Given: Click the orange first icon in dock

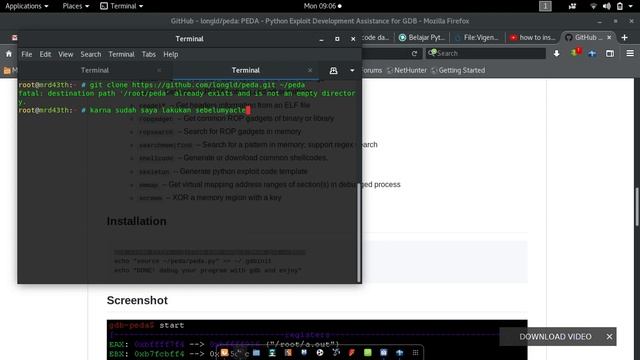Looking at the screenshot, I should coord(224,353).
